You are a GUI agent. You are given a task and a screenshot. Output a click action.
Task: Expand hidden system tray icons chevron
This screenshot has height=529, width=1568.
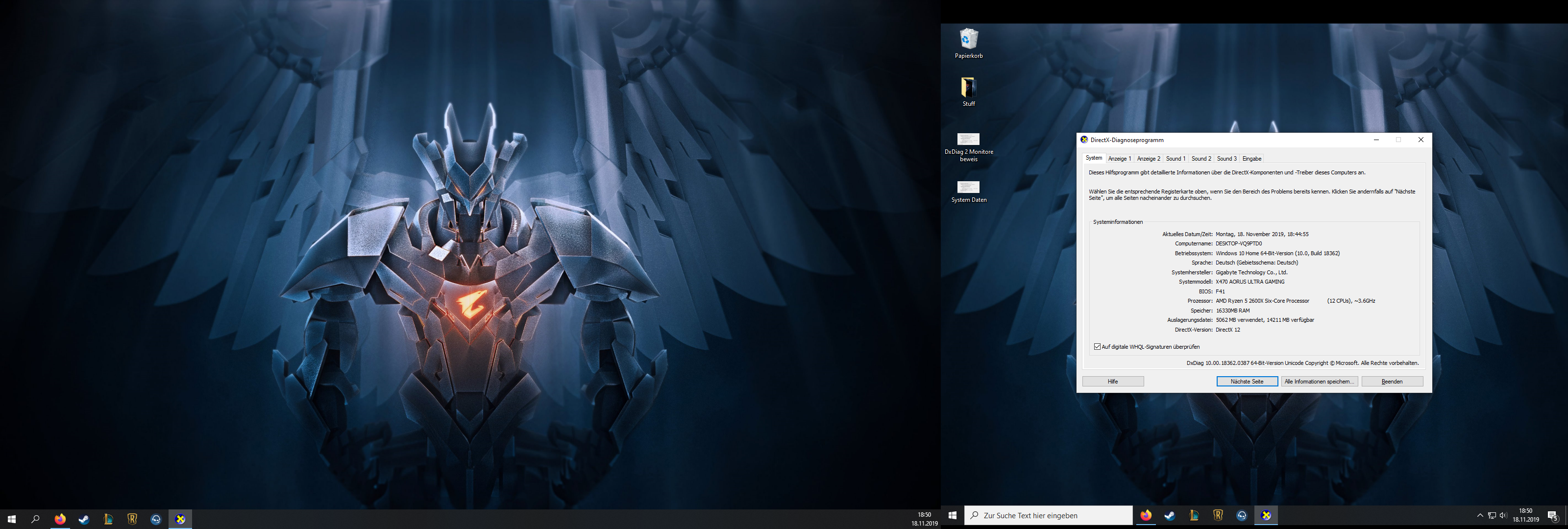(1480, 515)
